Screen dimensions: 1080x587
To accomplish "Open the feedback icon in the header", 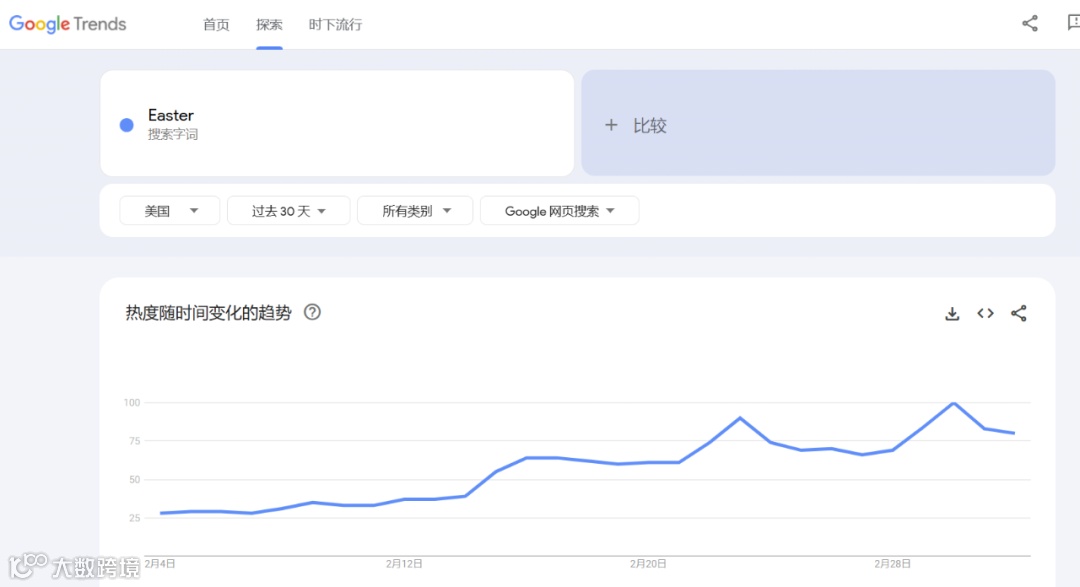I will click(x=1073, y=24).
